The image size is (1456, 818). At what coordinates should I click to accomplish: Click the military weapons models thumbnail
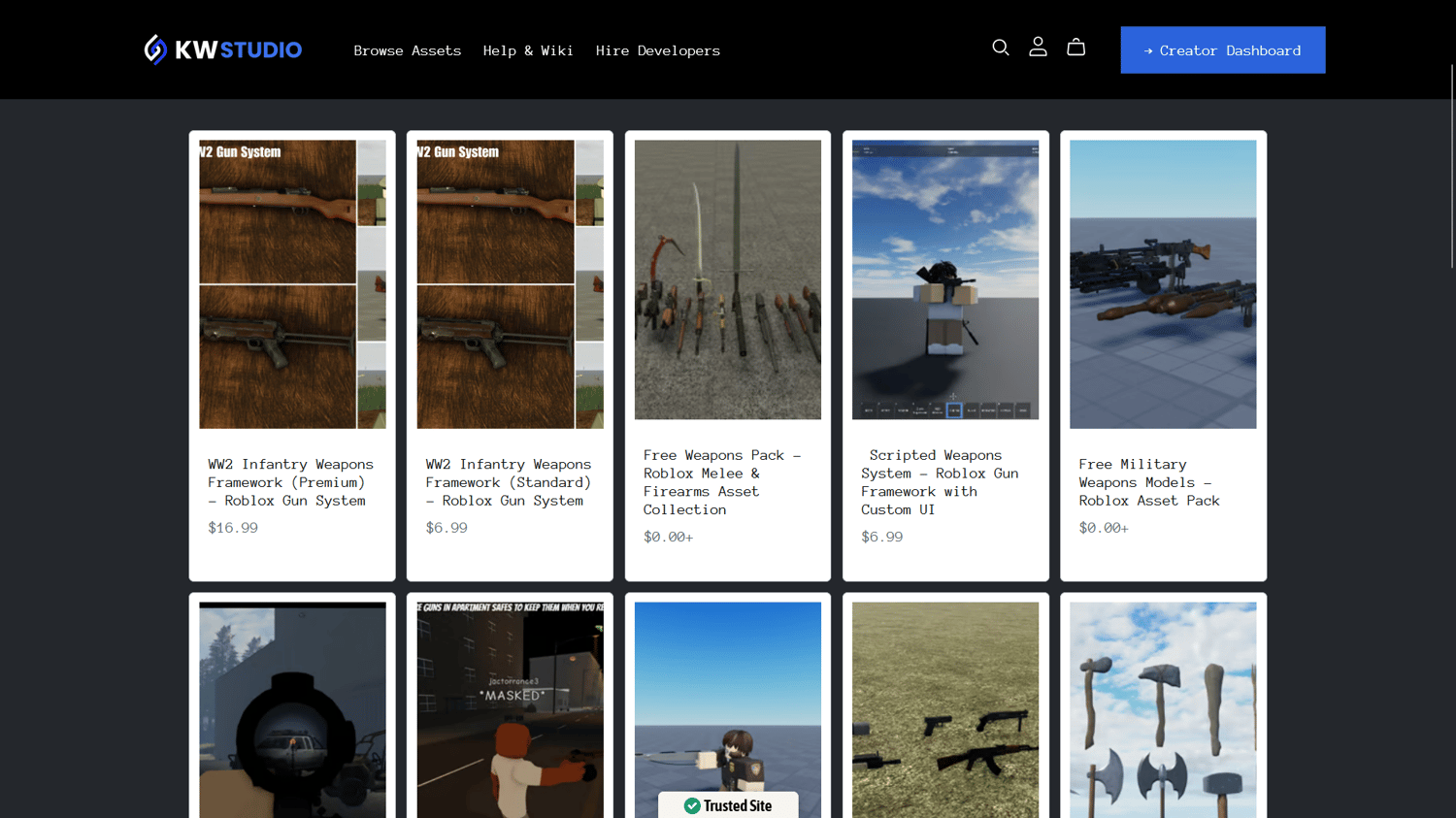pyautogui.click(x=1163, y=284)
